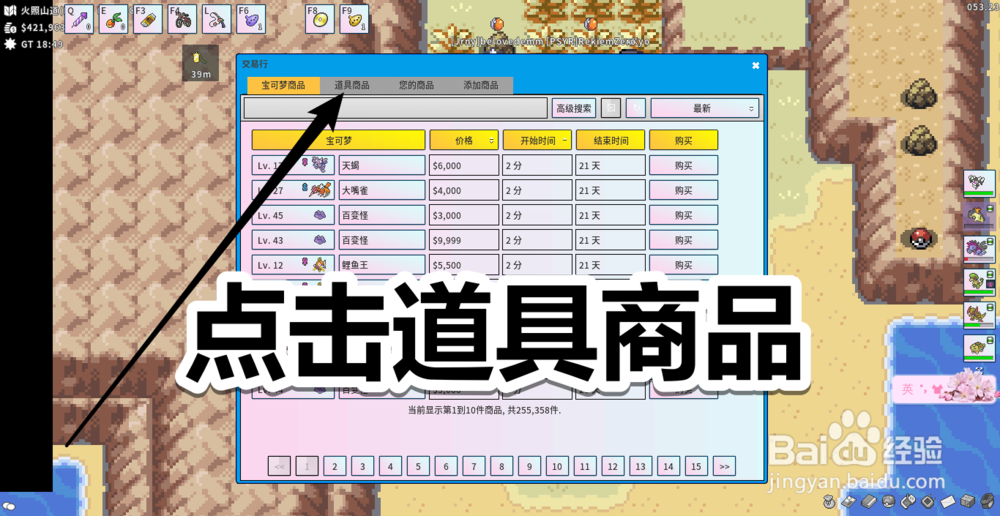Click the Lv. 12 鲤鱼王 sprite cell
This screenshot has width=1000, height=516.
(293, 265)
